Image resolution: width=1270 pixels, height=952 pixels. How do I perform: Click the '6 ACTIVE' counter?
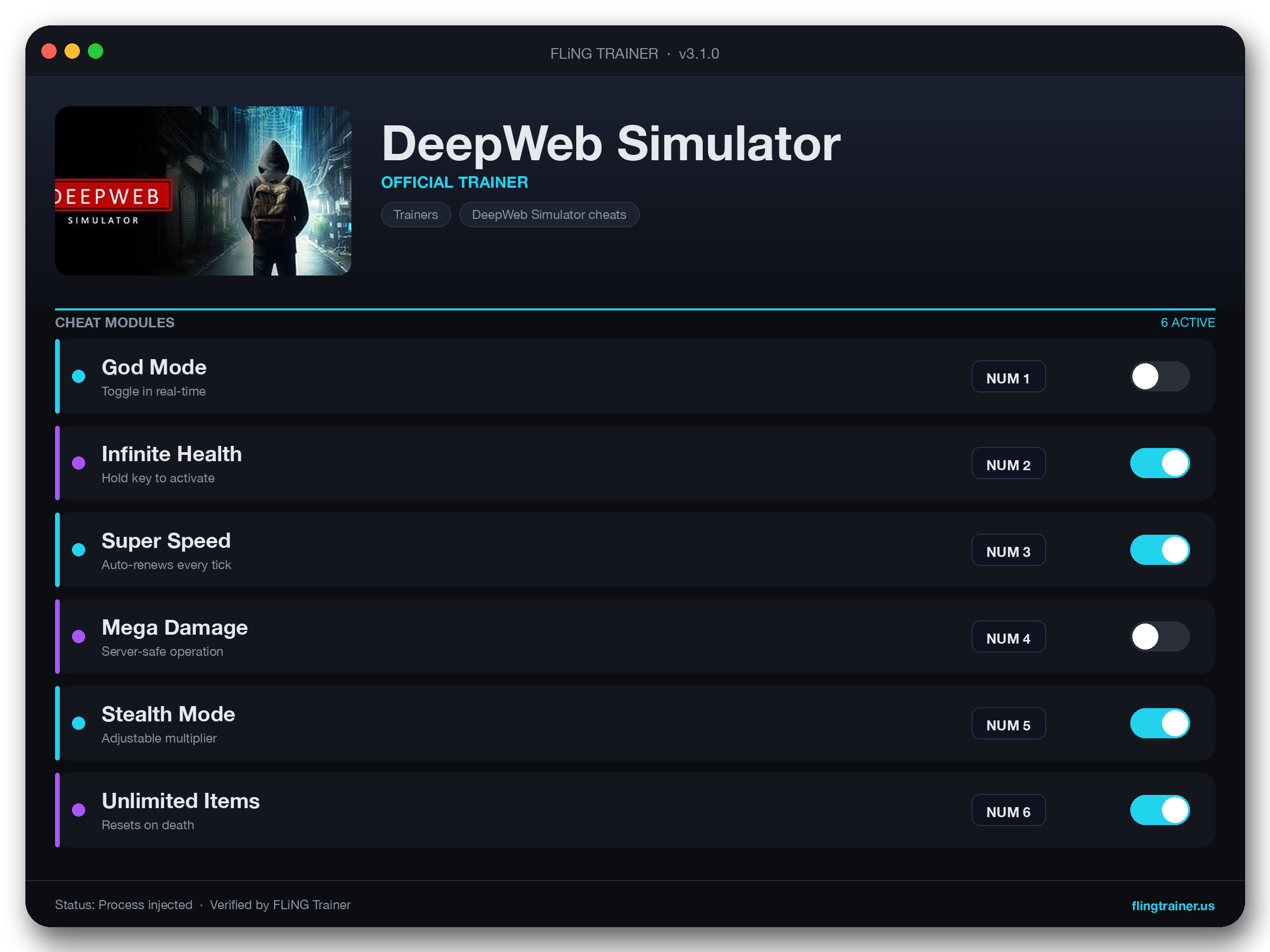(1187, 323)
